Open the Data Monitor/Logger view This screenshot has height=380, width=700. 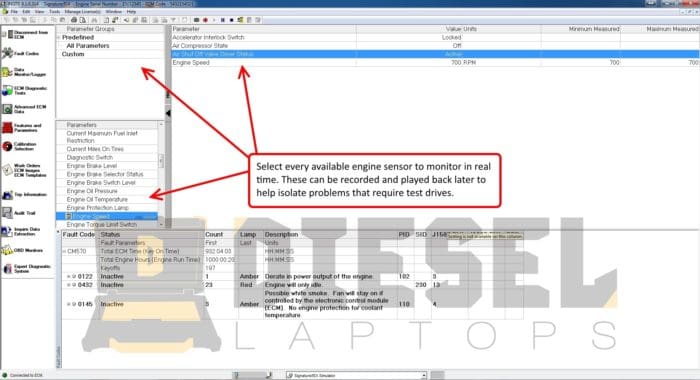(x=26, y=72)
